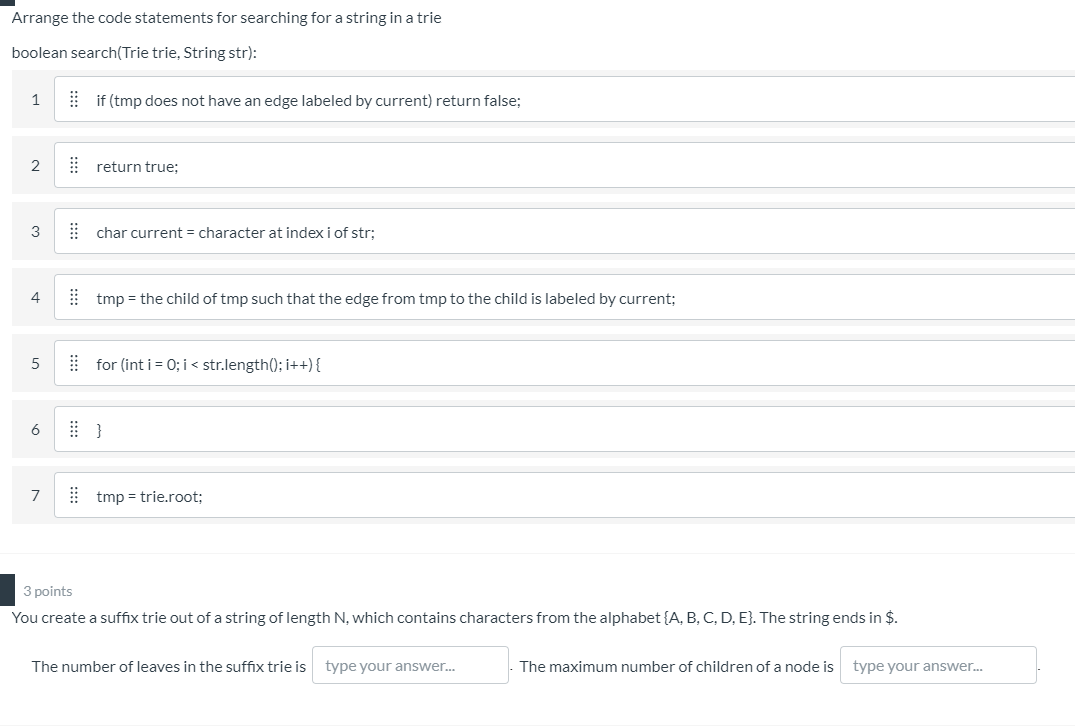Click the dark square beside '3 points'
The image size is (1075, 728).
click(8, 591)
